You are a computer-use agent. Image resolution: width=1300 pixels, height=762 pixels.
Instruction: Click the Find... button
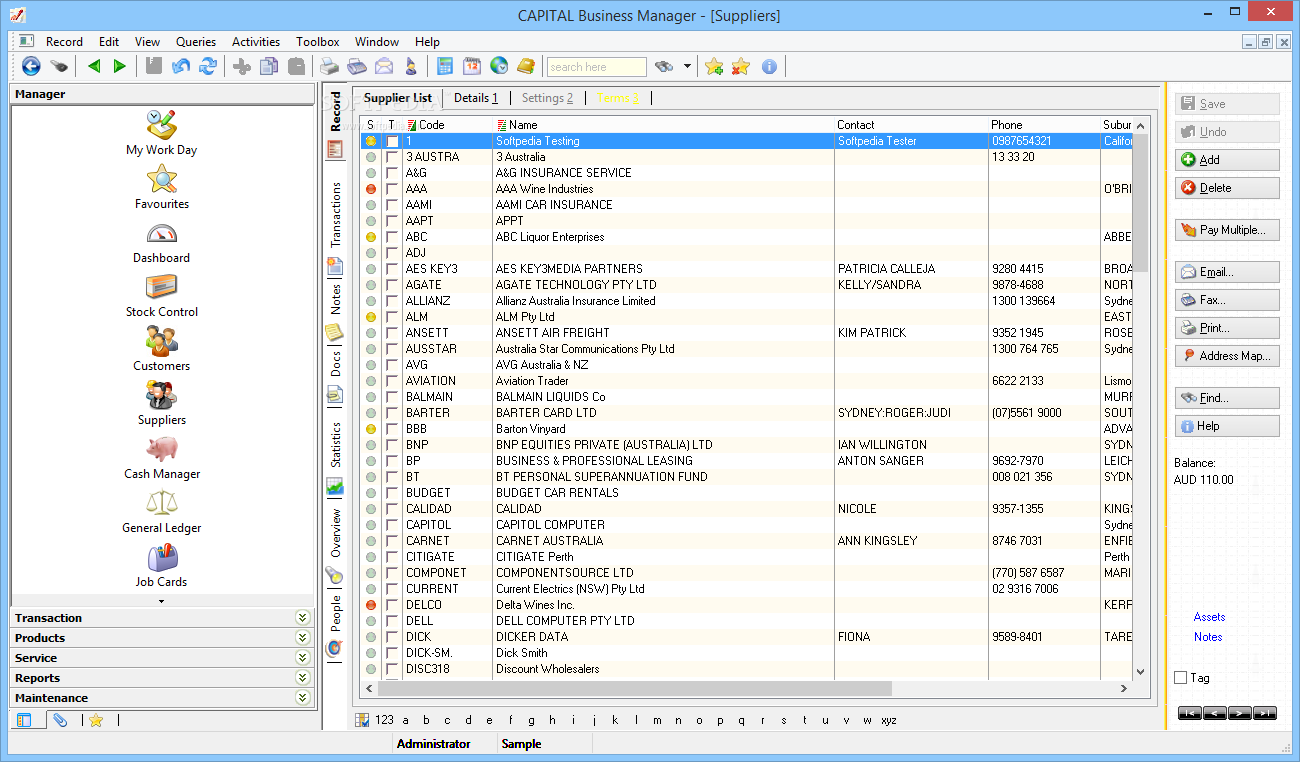point(1227,398)
